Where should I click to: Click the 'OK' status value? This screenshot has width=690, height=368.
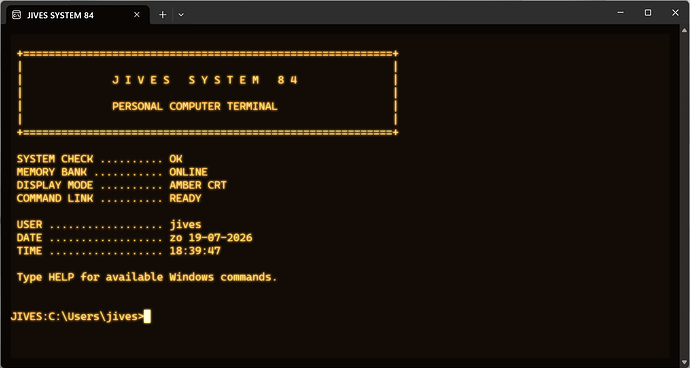point(176,159)
